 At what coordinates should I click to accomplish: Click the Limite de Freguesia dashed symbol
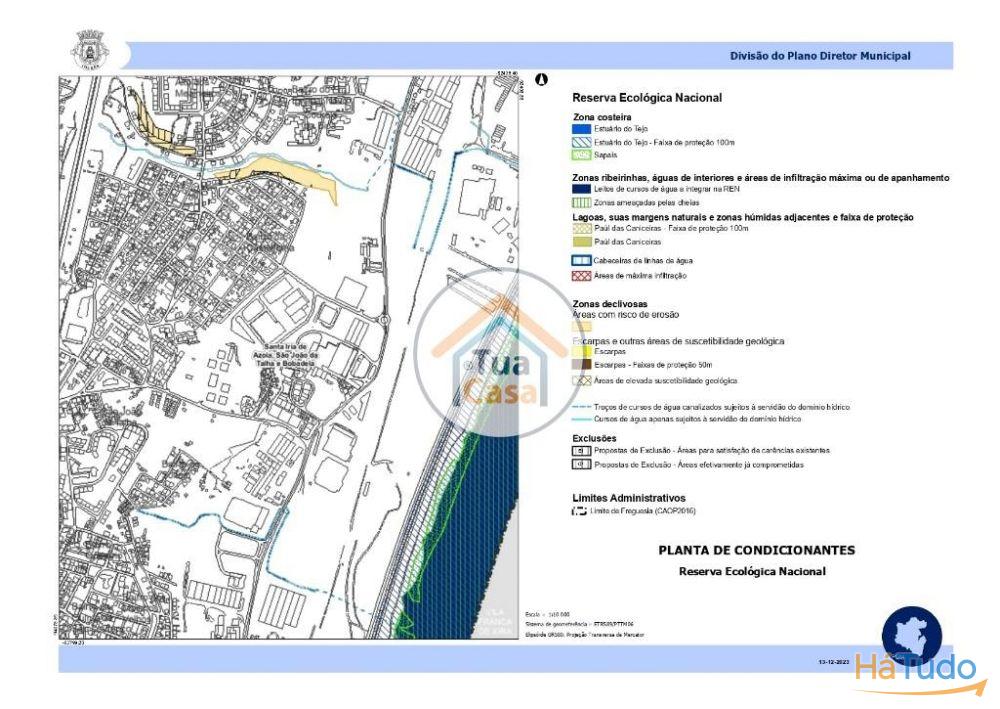point(579,511)
